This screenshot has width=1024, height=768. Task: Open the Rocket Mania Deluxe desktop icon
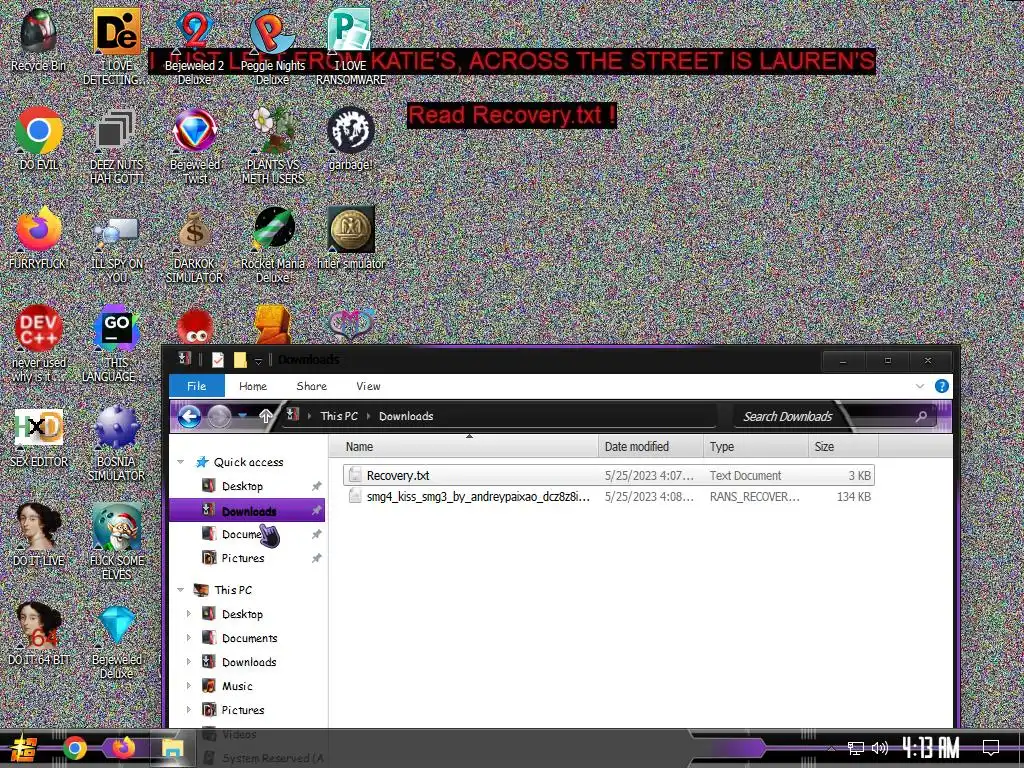[273, 244]
